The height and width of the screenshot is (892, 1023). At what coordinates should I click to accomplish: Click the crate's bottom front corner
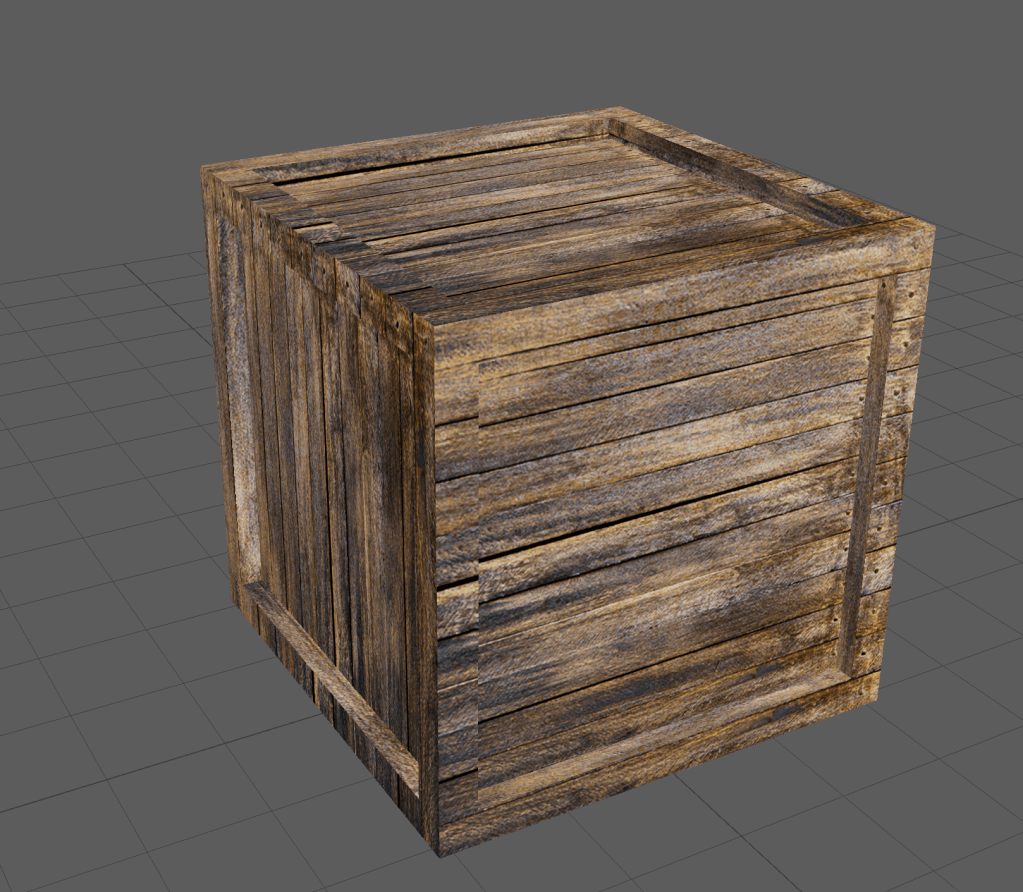pyautogui.click(x=438, y=852)
